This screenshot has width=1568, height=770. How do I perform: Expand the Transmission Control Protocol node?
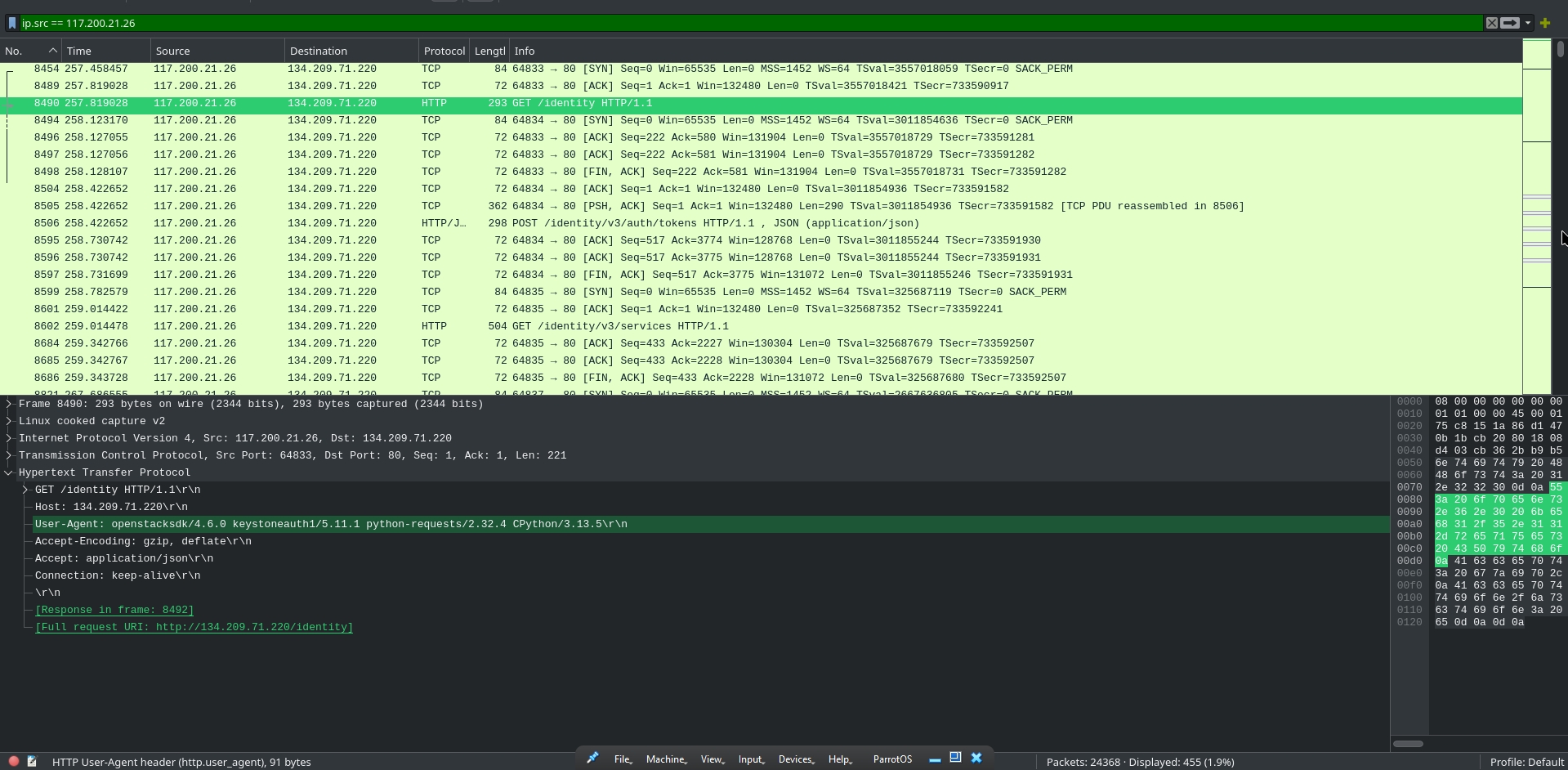click(9, 455)
